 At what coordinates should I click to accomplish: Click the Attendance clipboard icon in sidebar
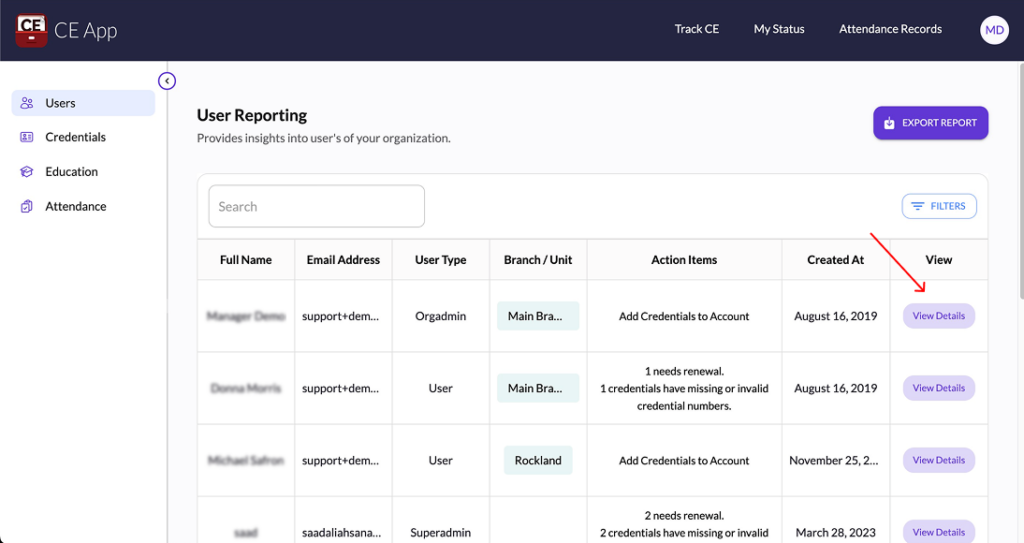point(27,206)
